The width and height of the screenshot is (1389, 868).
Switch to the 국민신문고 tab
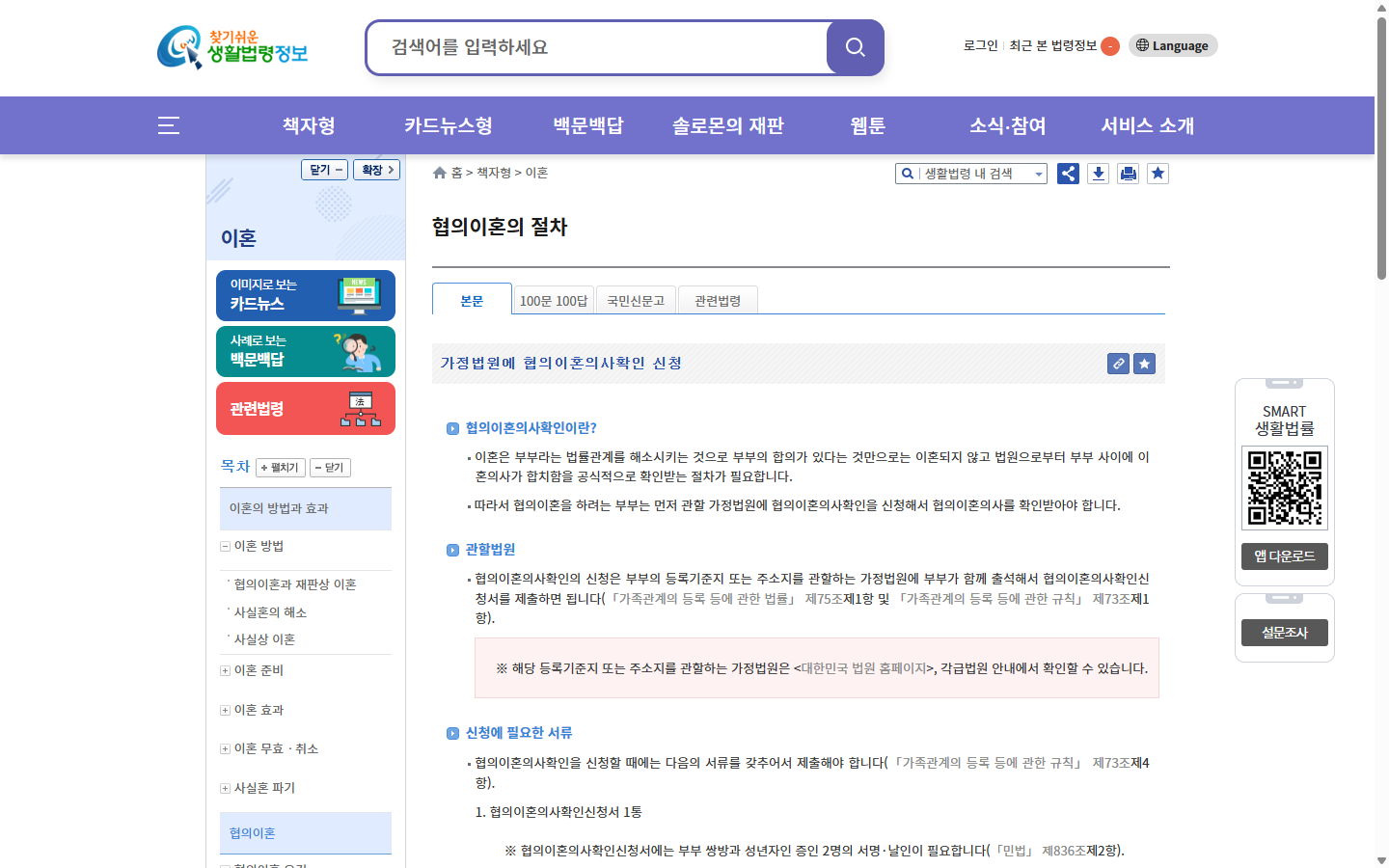[x=636, y=300]
